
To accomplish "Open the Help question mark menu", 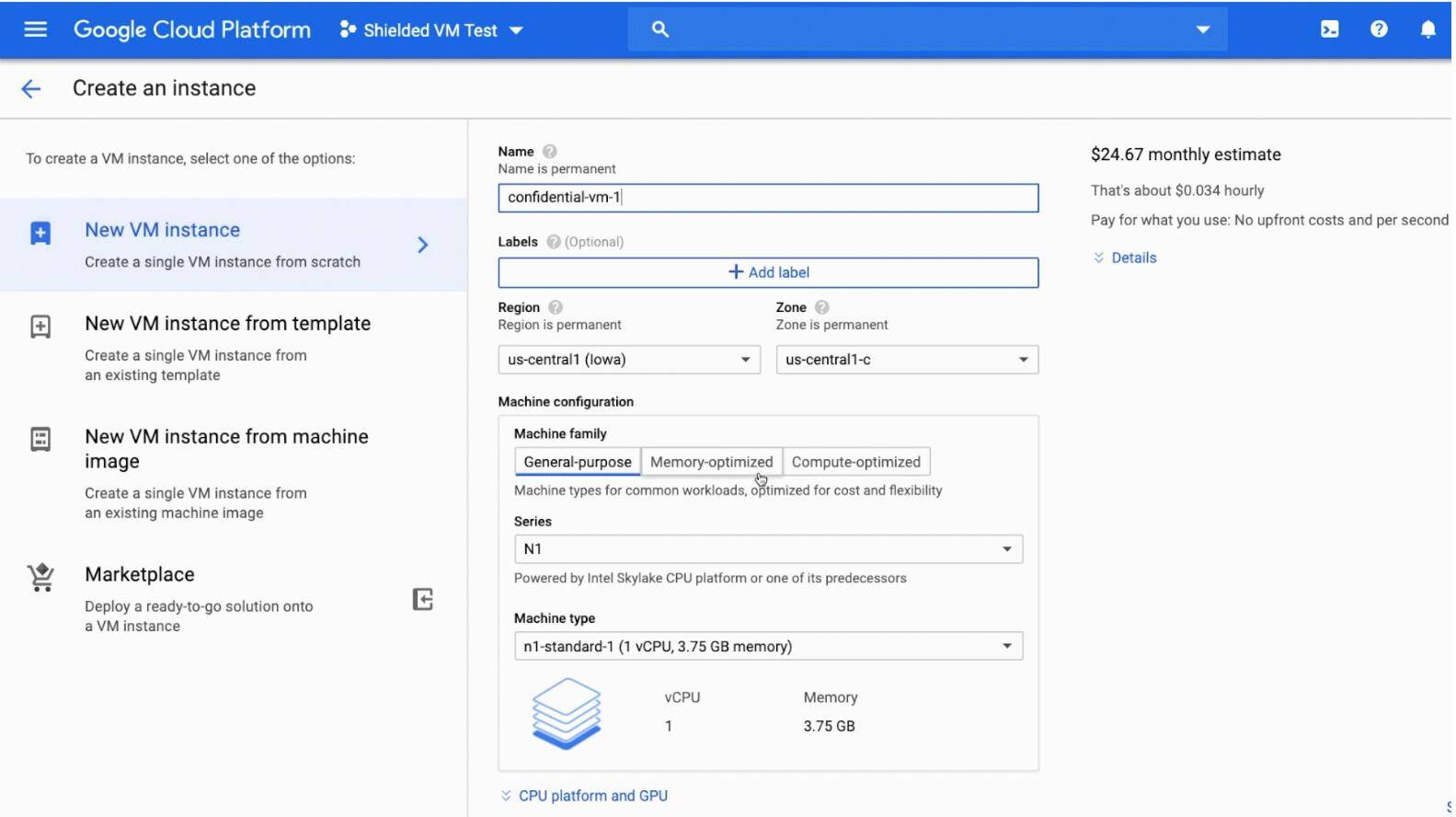I will tap(1378, 29).
